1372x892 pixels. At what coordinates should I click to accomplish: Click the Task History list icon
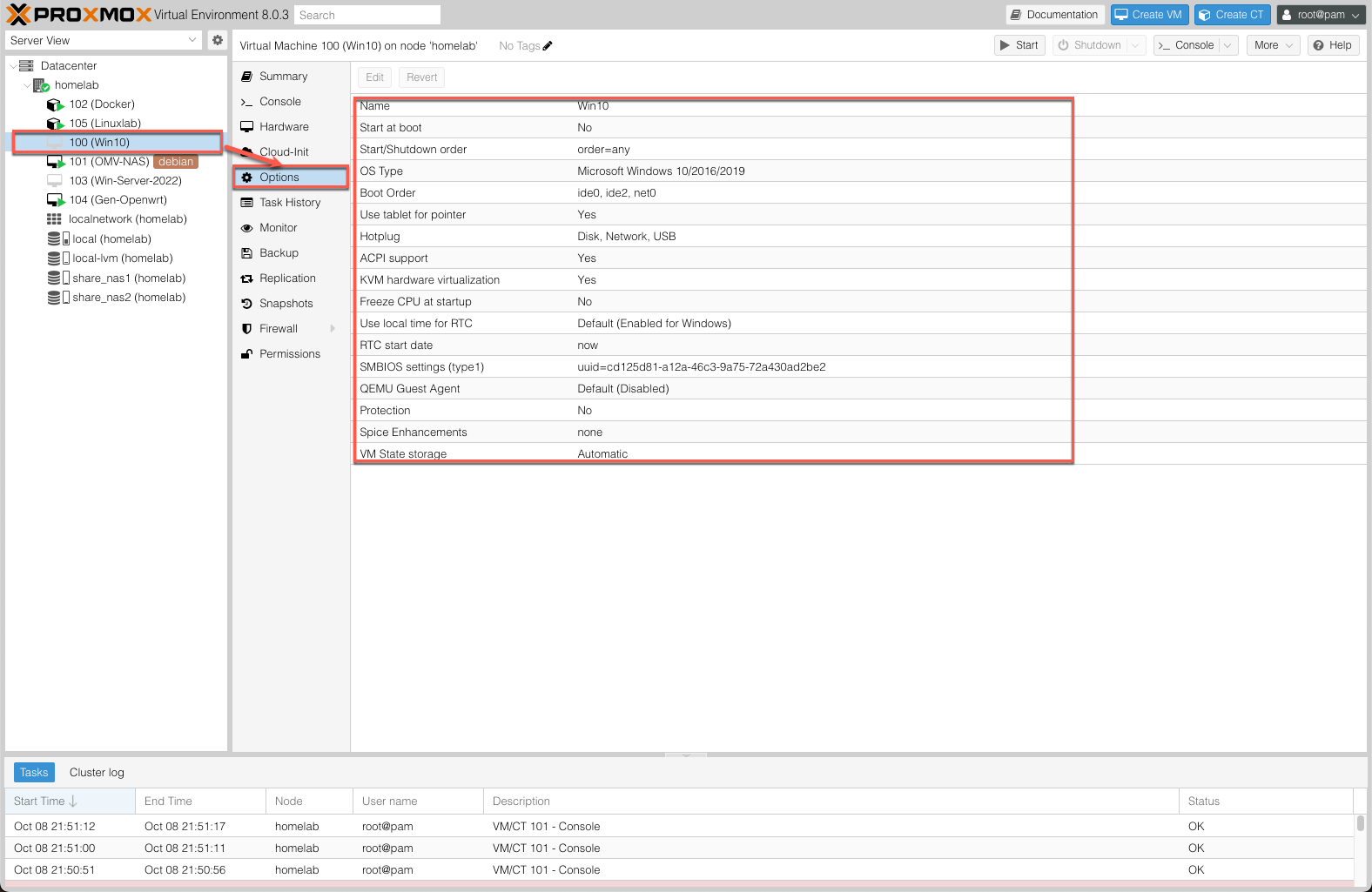click(247, 203)
